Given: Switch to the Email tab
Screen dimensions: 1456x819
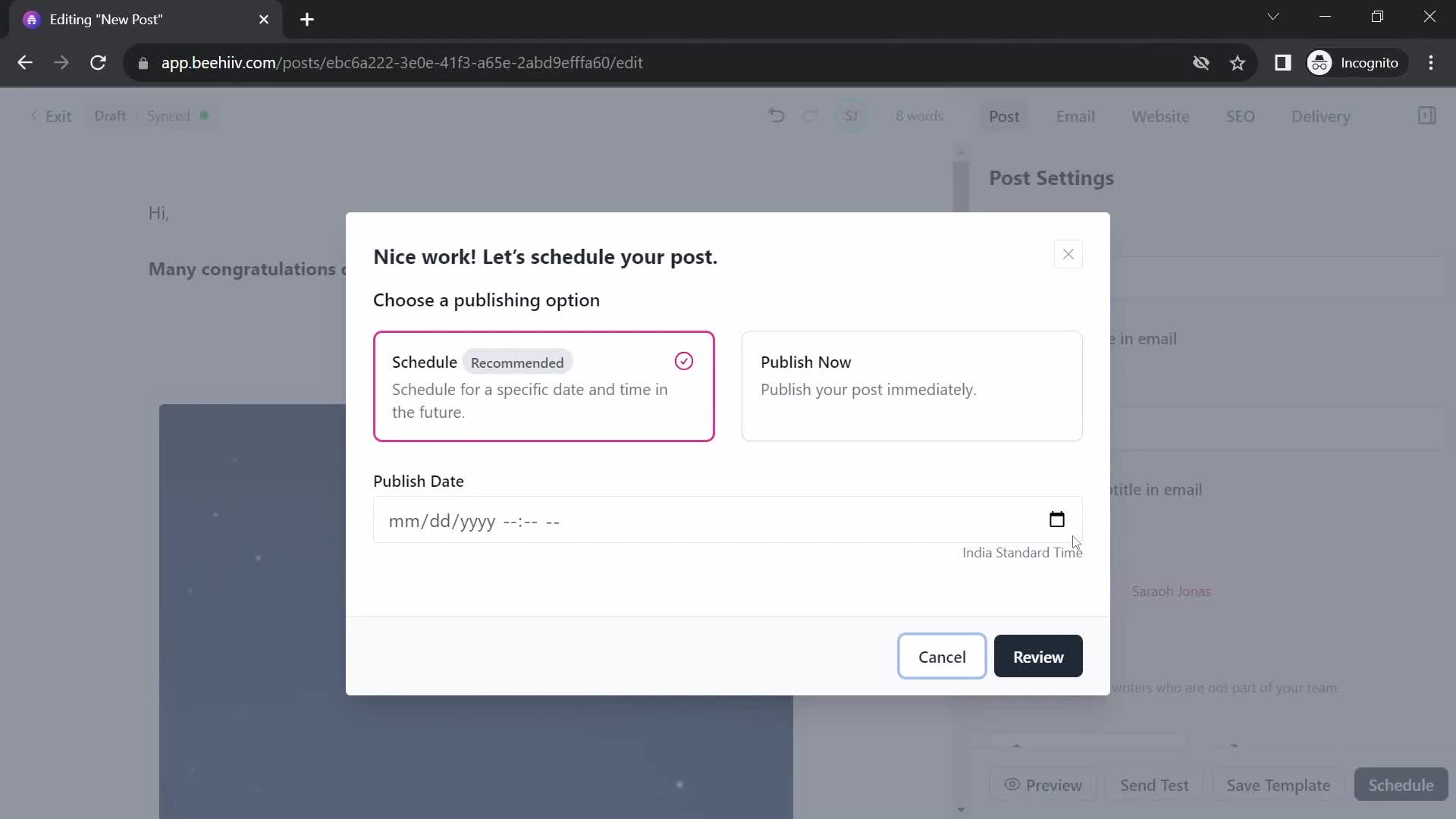Looking at the screenshot, I should point(1075,116).
